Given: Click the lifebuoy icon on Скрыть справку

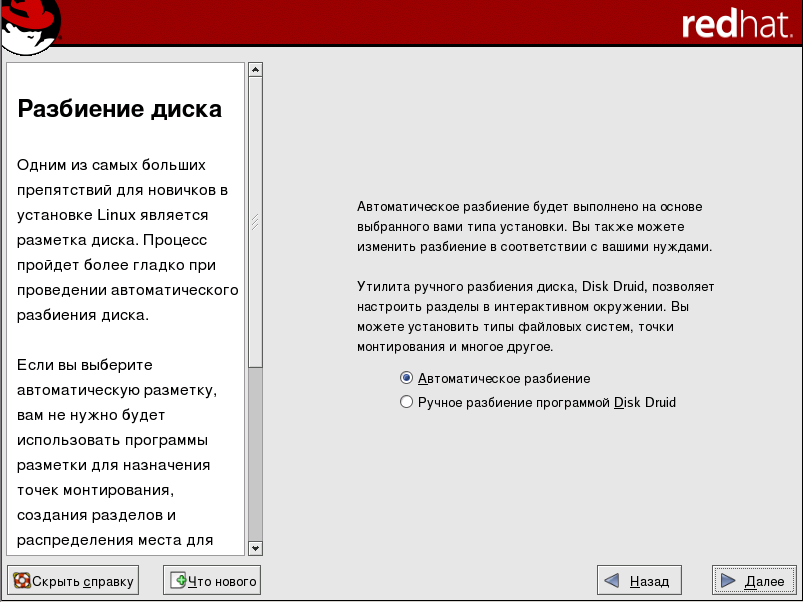Looking at the screenshot, I should (21, 580).
